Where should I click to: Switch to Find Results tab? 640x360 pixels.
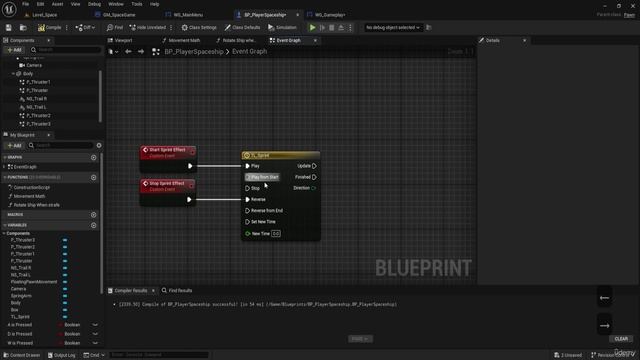click(177, 291)
